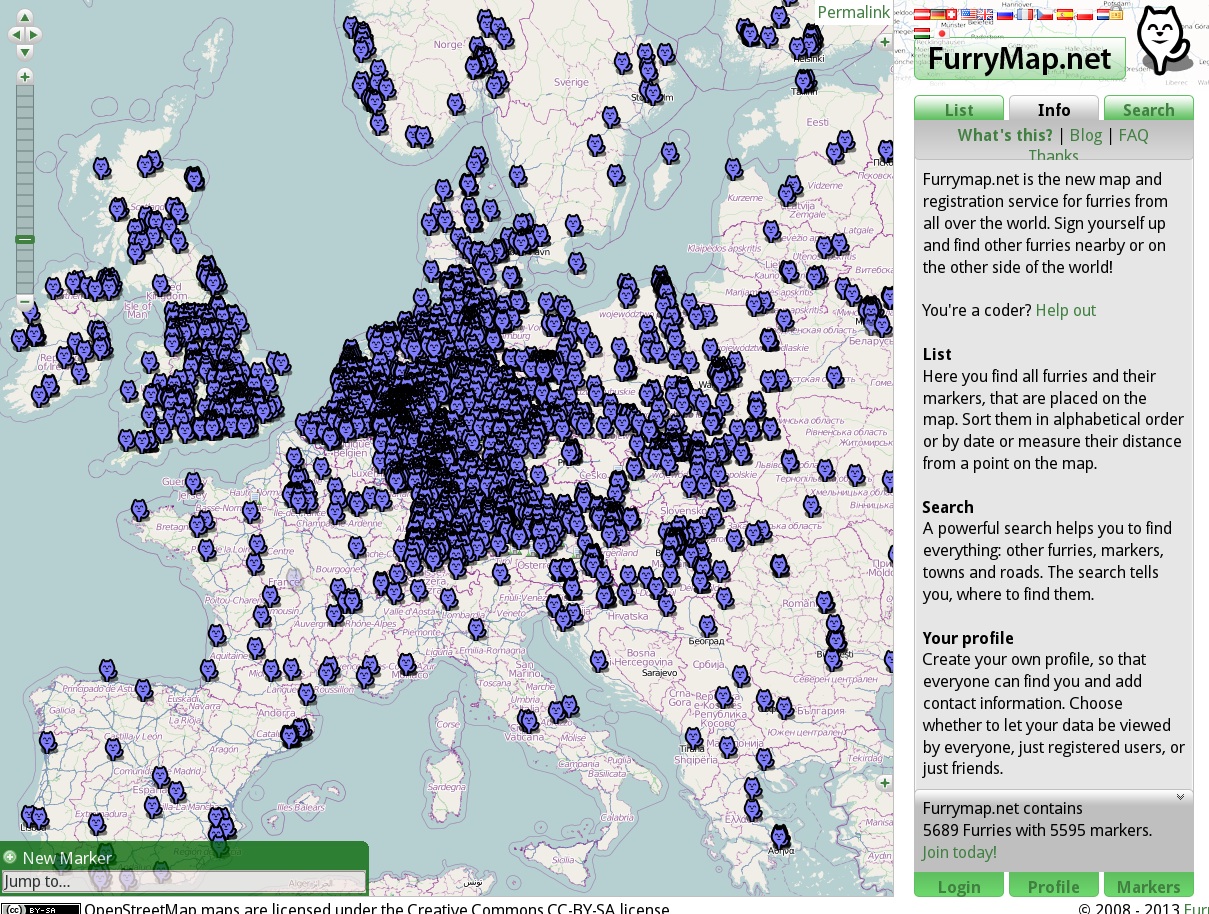Viewport: 1209px width, 914px height.
Task: Select the Japanese flag language icon
Action: pos(941,33)
